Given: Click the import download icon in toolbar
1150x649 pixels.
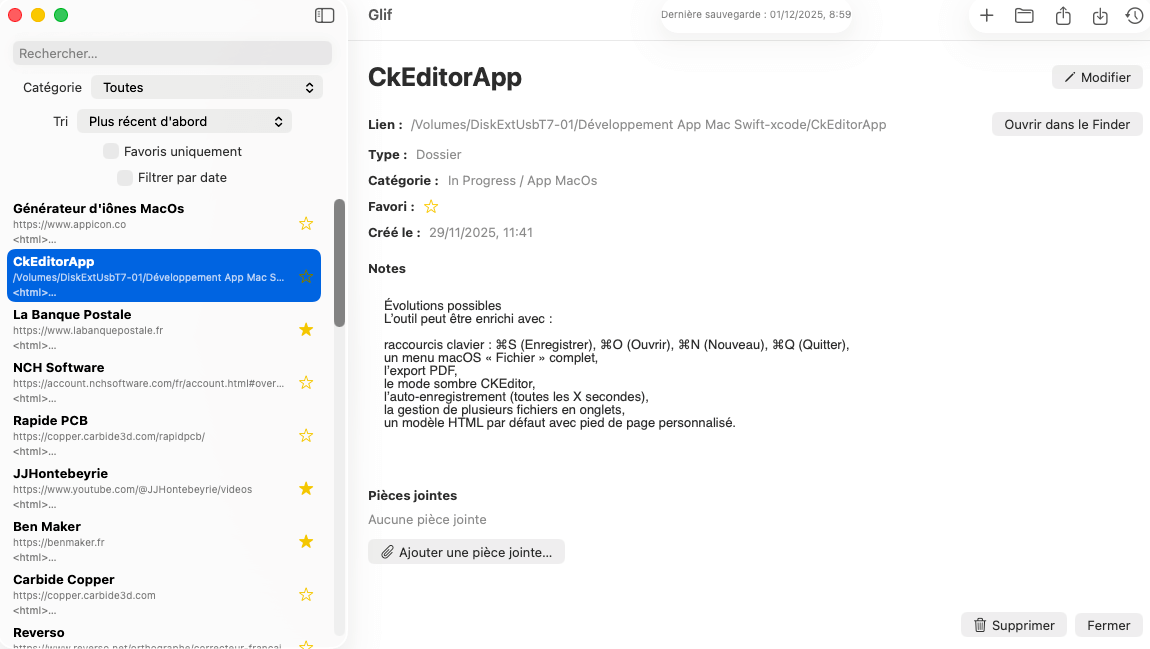Looking at the screenshot, I should pos(1100,15).
